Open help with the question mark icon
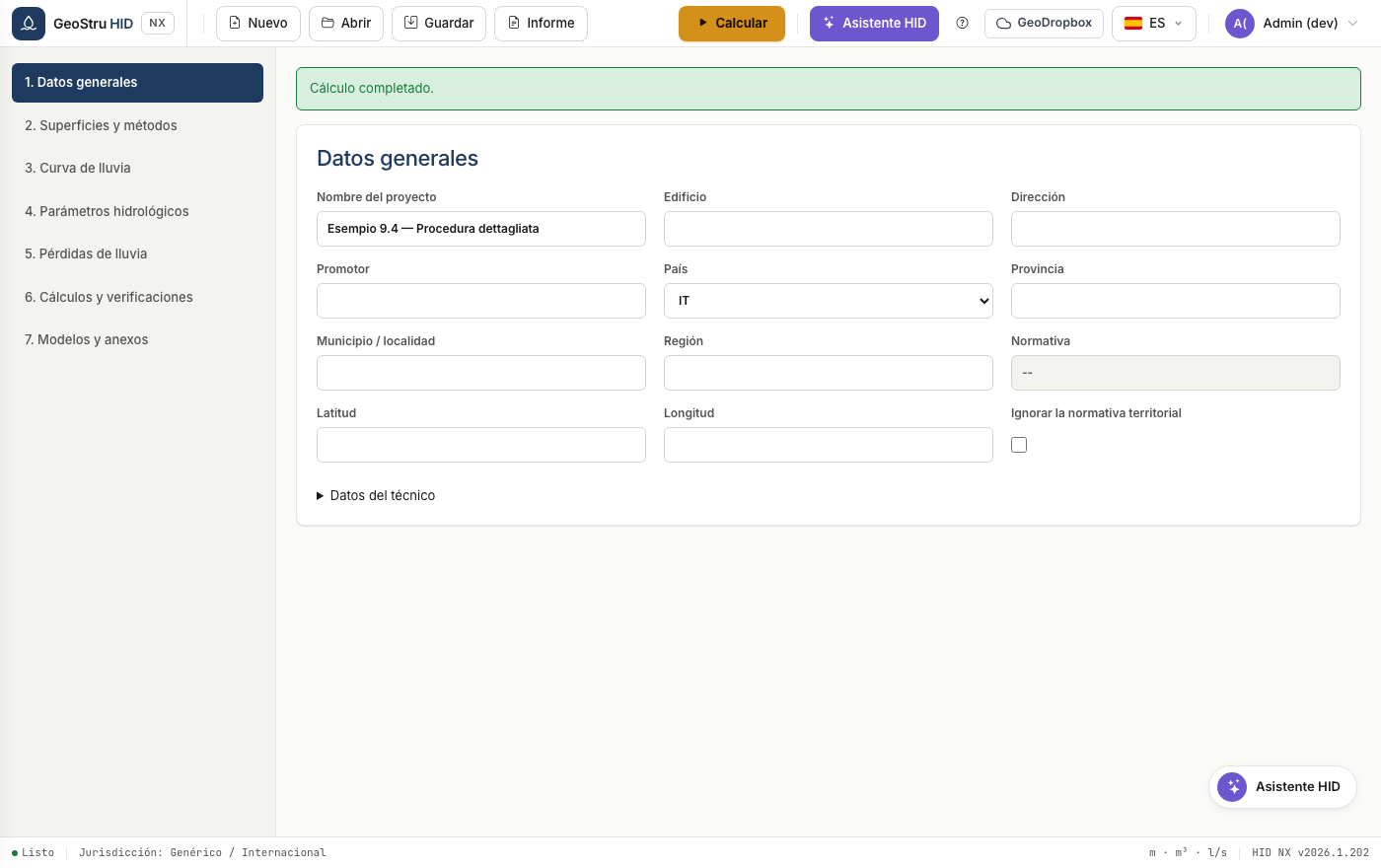The height and width of the screenshot is (868, 1381). pyautogui.click(x=963, y=23)
